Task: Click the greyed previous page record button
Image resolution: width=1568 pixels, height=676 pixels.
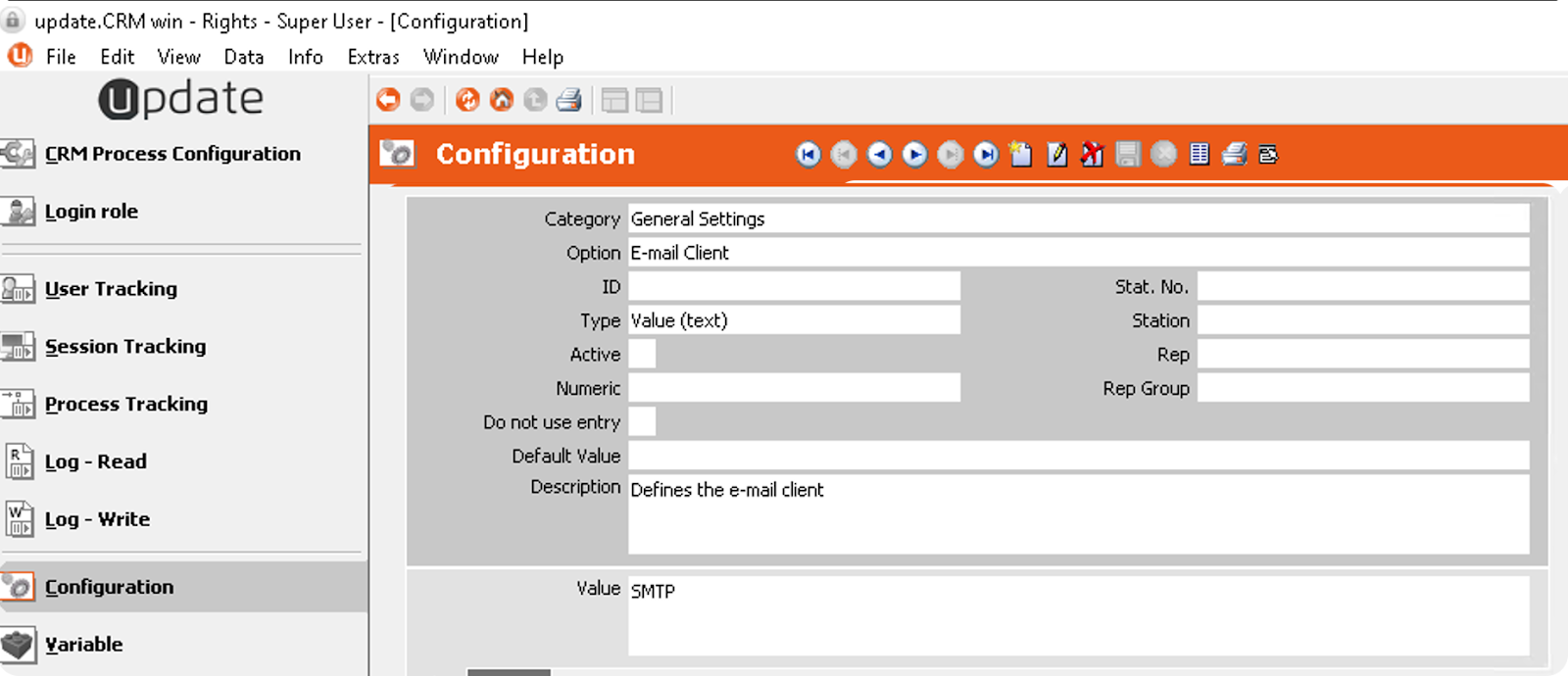Action: click(844, 154)
